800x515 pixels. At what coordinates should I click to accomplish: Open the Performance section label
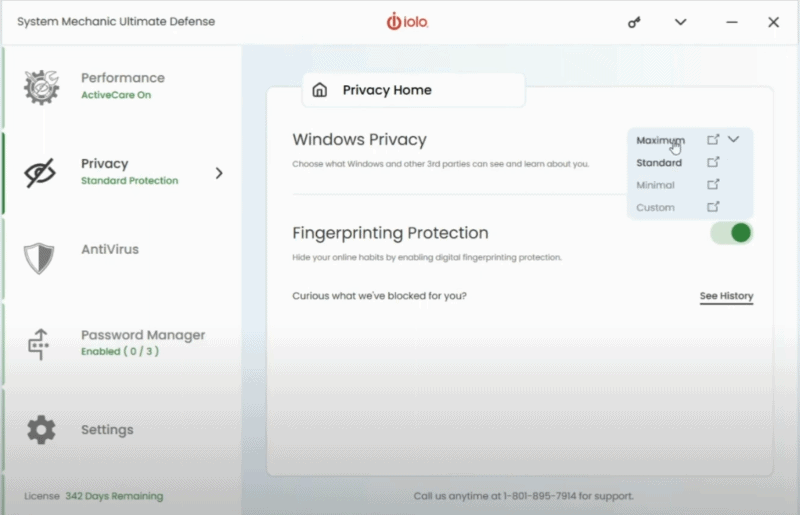[x=123, y=78]
